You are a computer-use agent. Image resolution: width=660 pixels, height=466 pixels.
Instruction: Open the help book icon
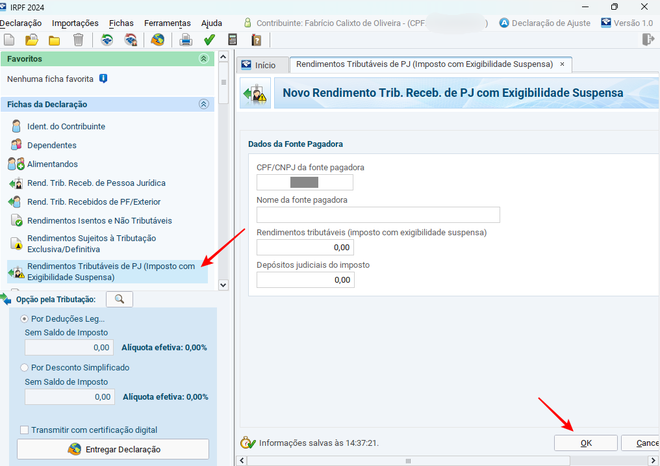256,40
